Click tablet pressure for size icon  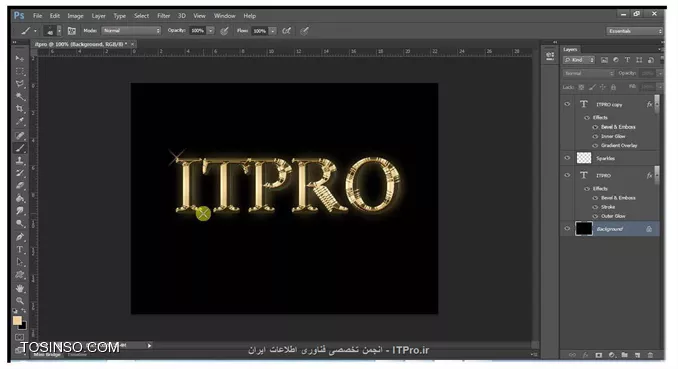point(304,31)
